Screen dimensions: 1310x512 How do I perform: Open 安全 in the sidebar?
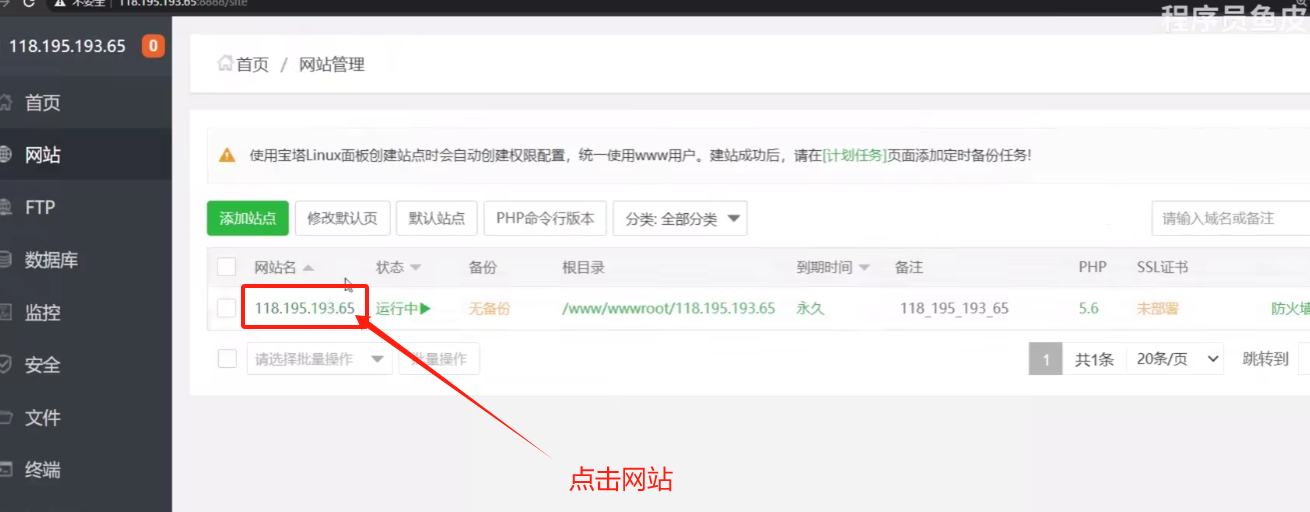(x=42, y=365)
